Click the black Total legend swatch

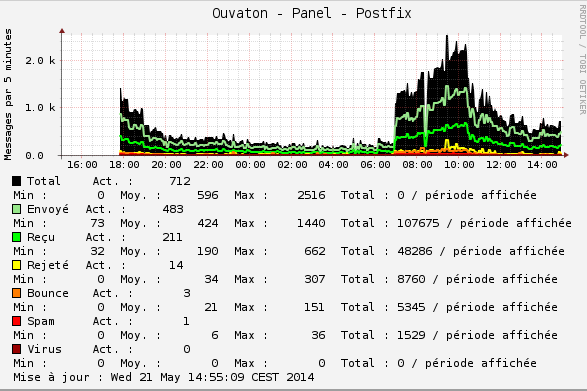click(16, 181)
